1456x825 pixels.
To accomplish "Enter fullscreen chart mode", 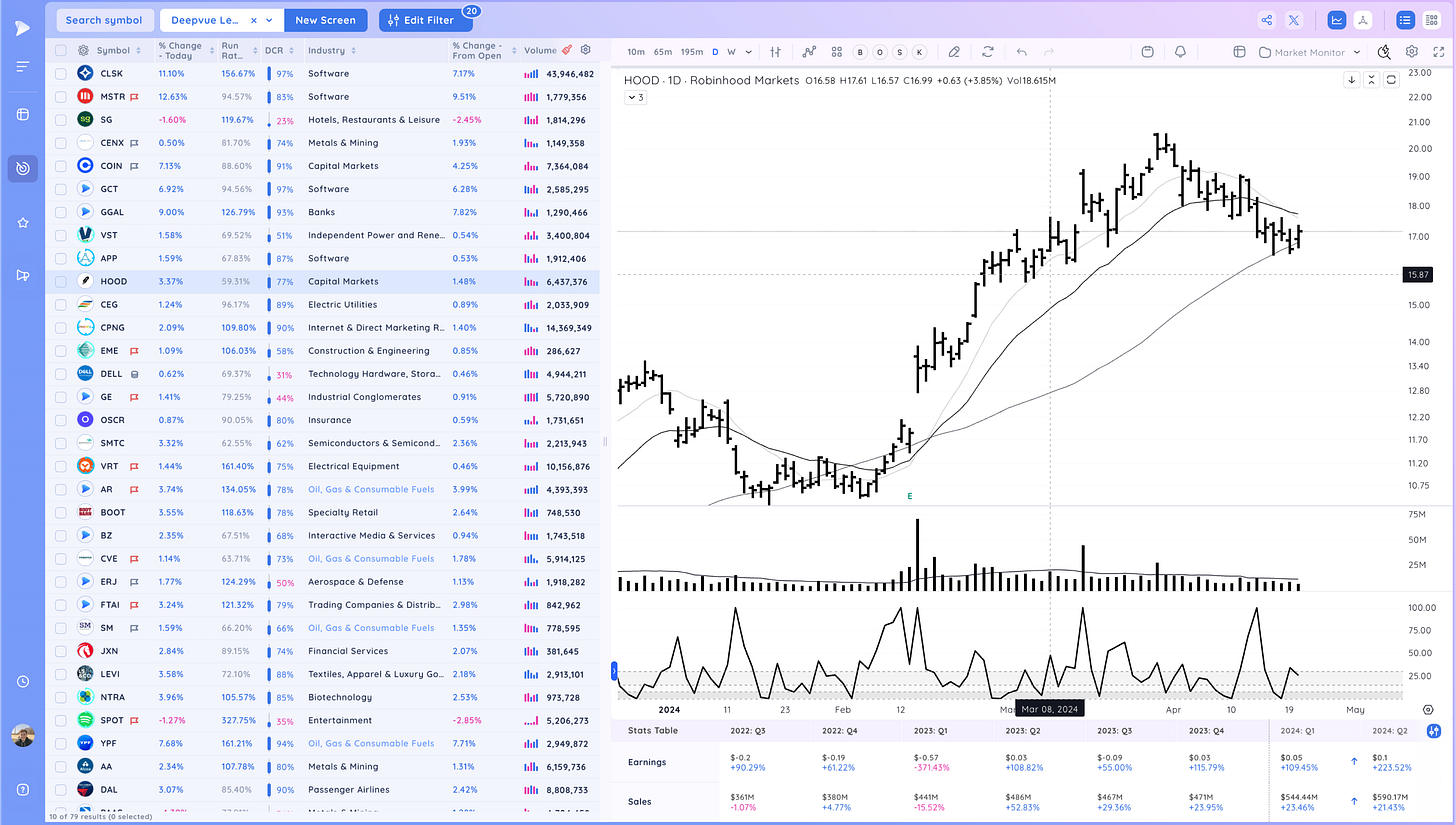I will click(x=1439, y=52).
